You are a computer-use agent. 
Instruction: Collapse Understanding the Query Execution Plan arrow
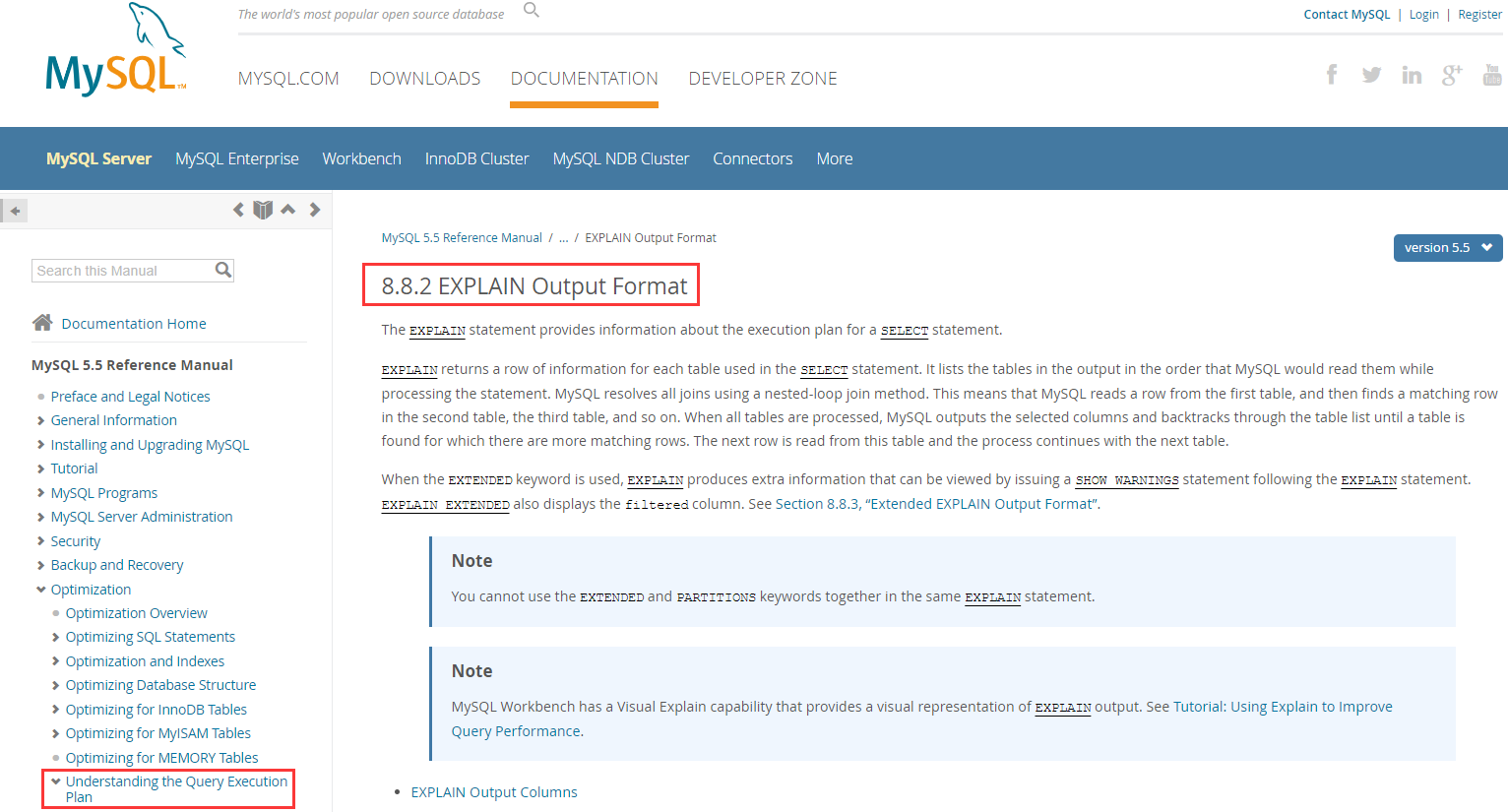pyautogui.click(x=56, y=781)
